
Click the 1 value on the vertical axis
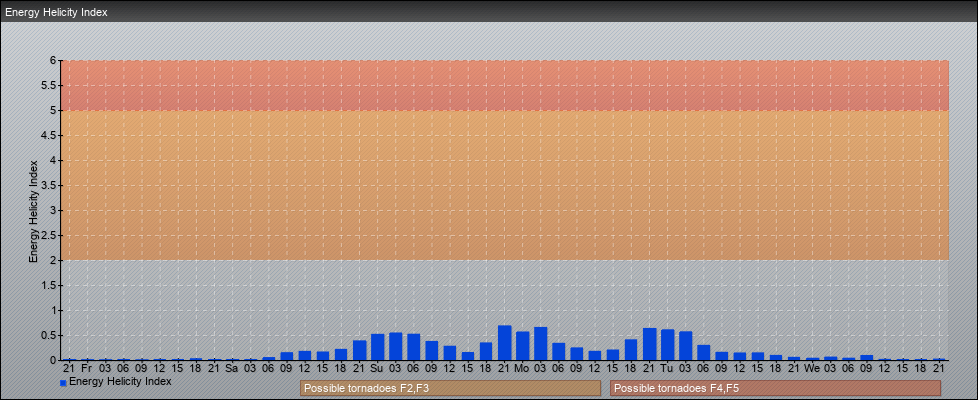point(54,310)
